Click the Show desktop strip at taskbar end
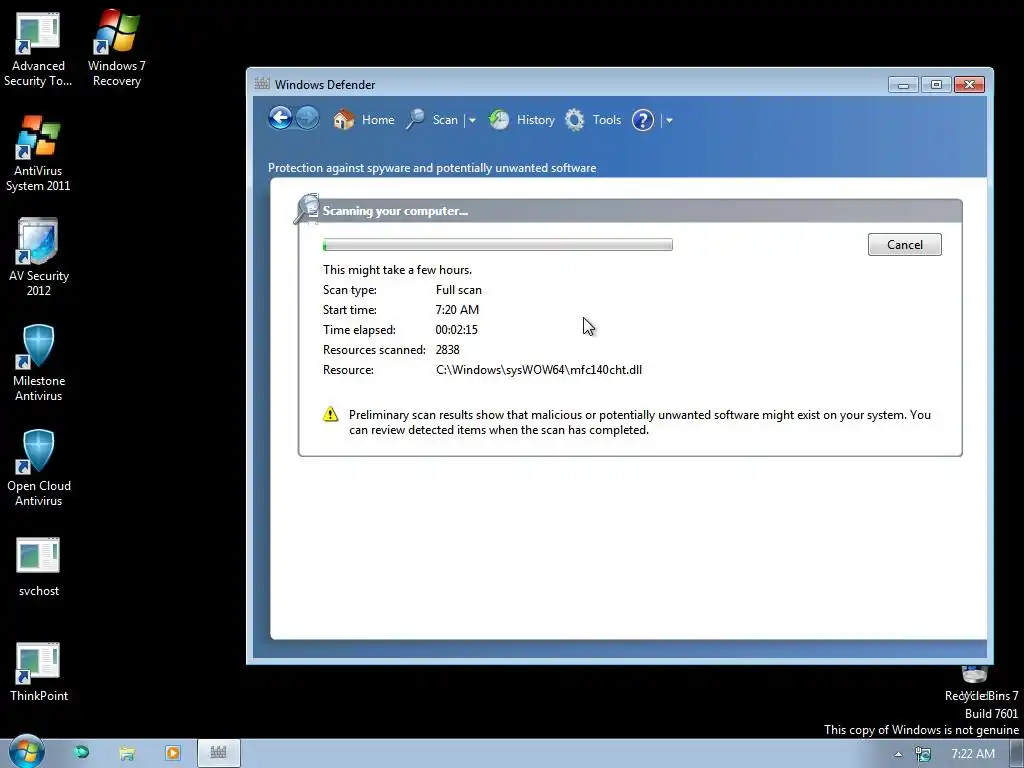 (x=1017, y=754)
